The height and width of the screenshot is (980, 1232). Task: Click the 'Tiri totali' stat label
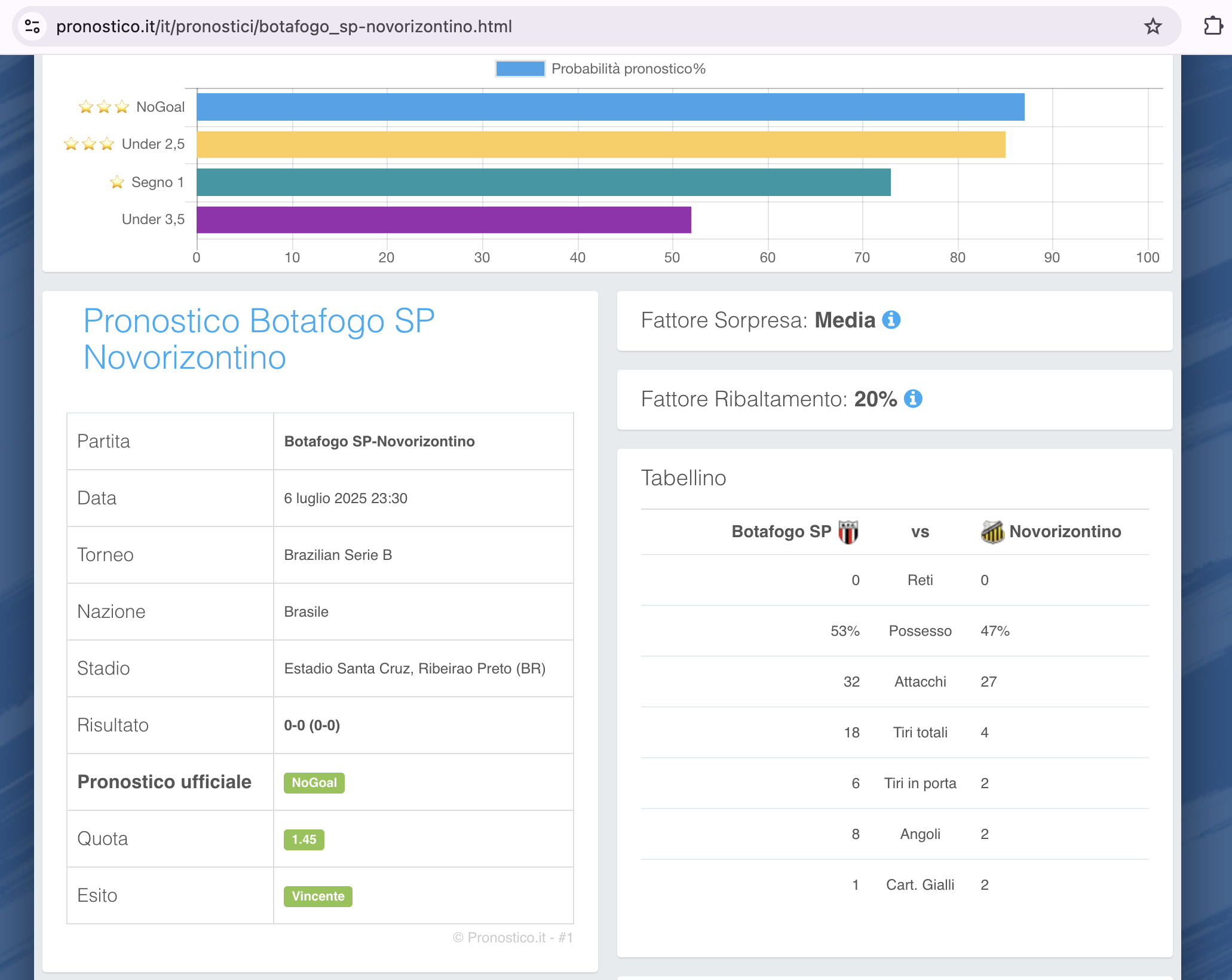(920, 733)
